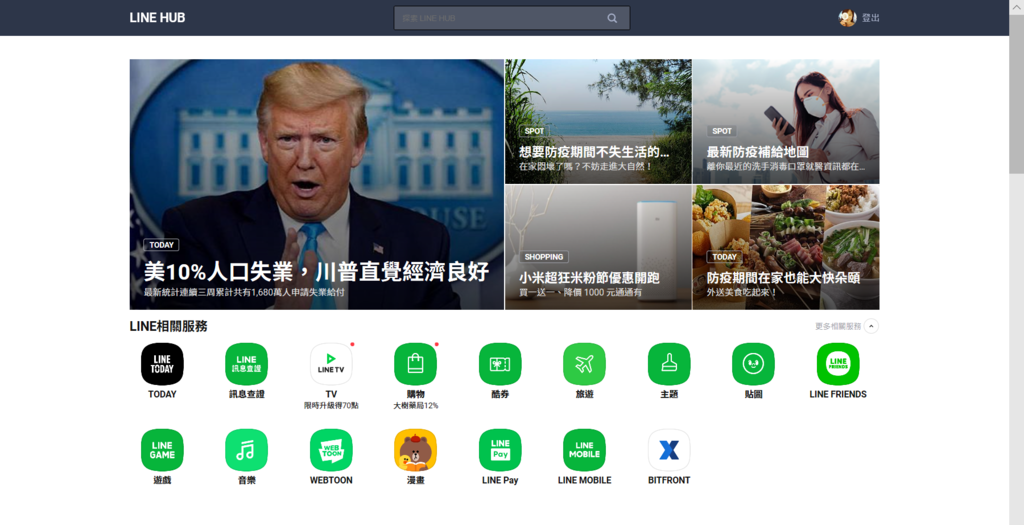Open the main Trump unemployment news banner
Viewport: 1024px width, 525px height.
coord(317,184)
